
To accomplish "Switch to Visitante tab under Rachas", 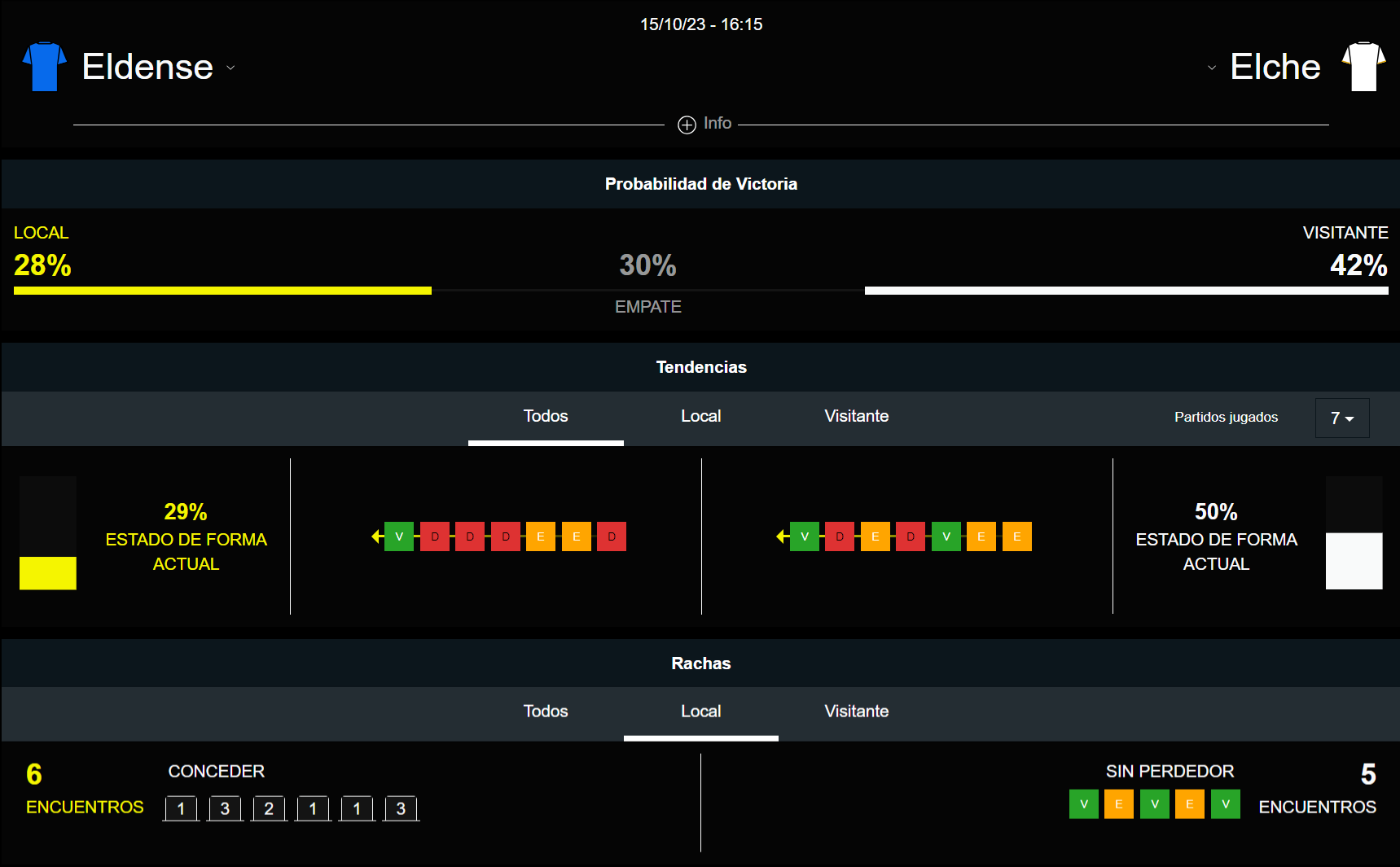I will [x=857, y=712].
